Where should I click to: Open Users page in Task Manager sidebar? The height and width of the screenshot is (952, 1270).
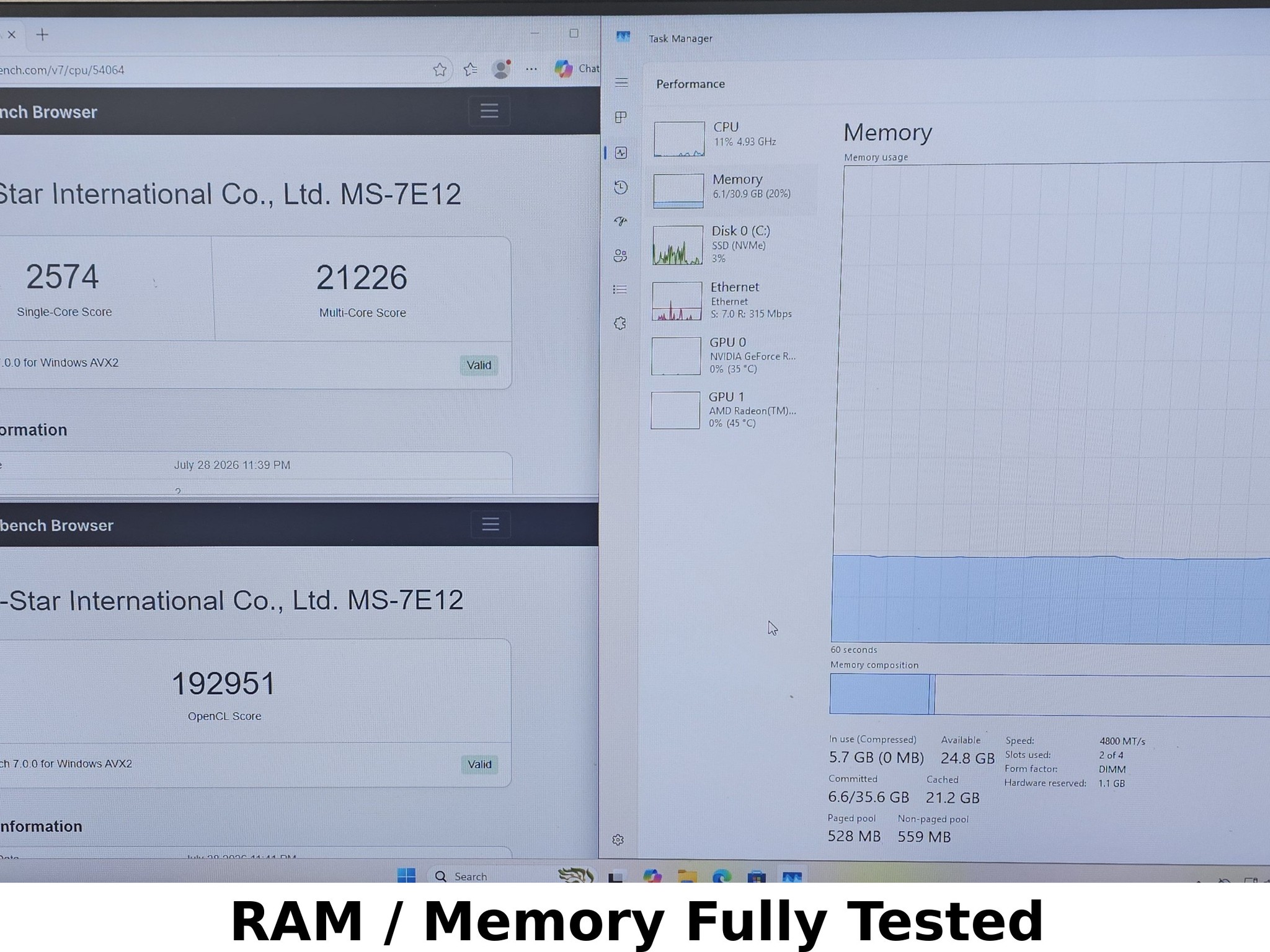coord(620,255)
